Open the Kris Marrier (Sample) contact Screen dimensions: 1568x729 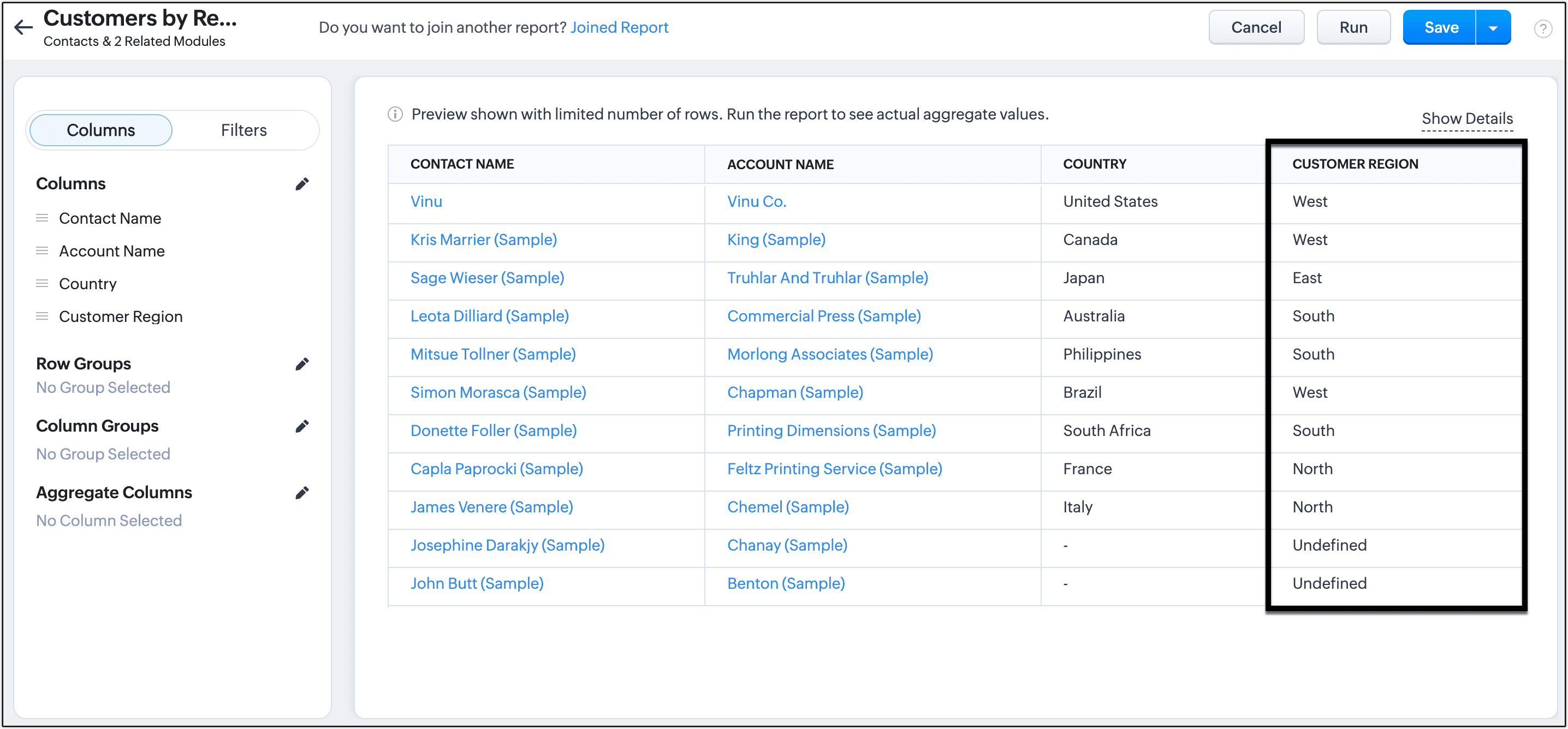pyautogui.click(x=483, y=240)
